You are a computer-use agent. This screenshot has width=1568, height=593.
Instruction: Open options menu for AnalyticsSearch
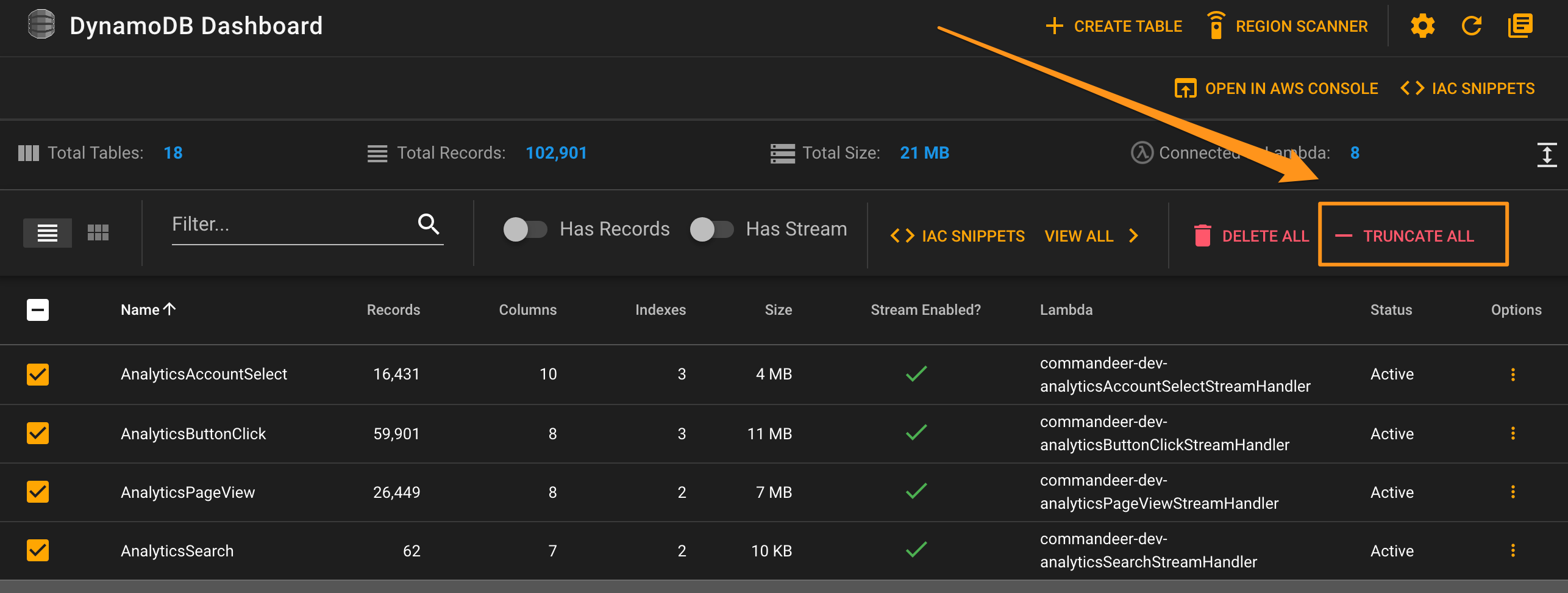click(x=1513, y=550)
